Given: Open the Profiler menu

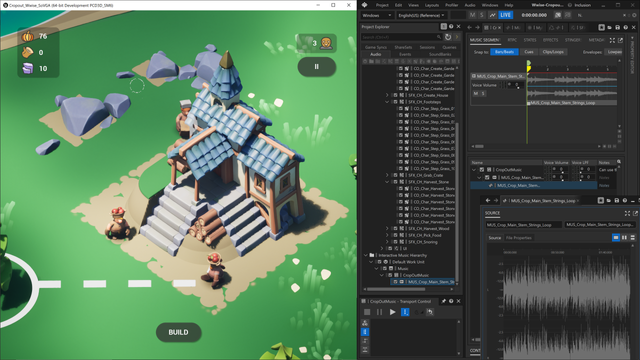Looking at the screenshot, I should pyautogui.click(x=451, y=5).
